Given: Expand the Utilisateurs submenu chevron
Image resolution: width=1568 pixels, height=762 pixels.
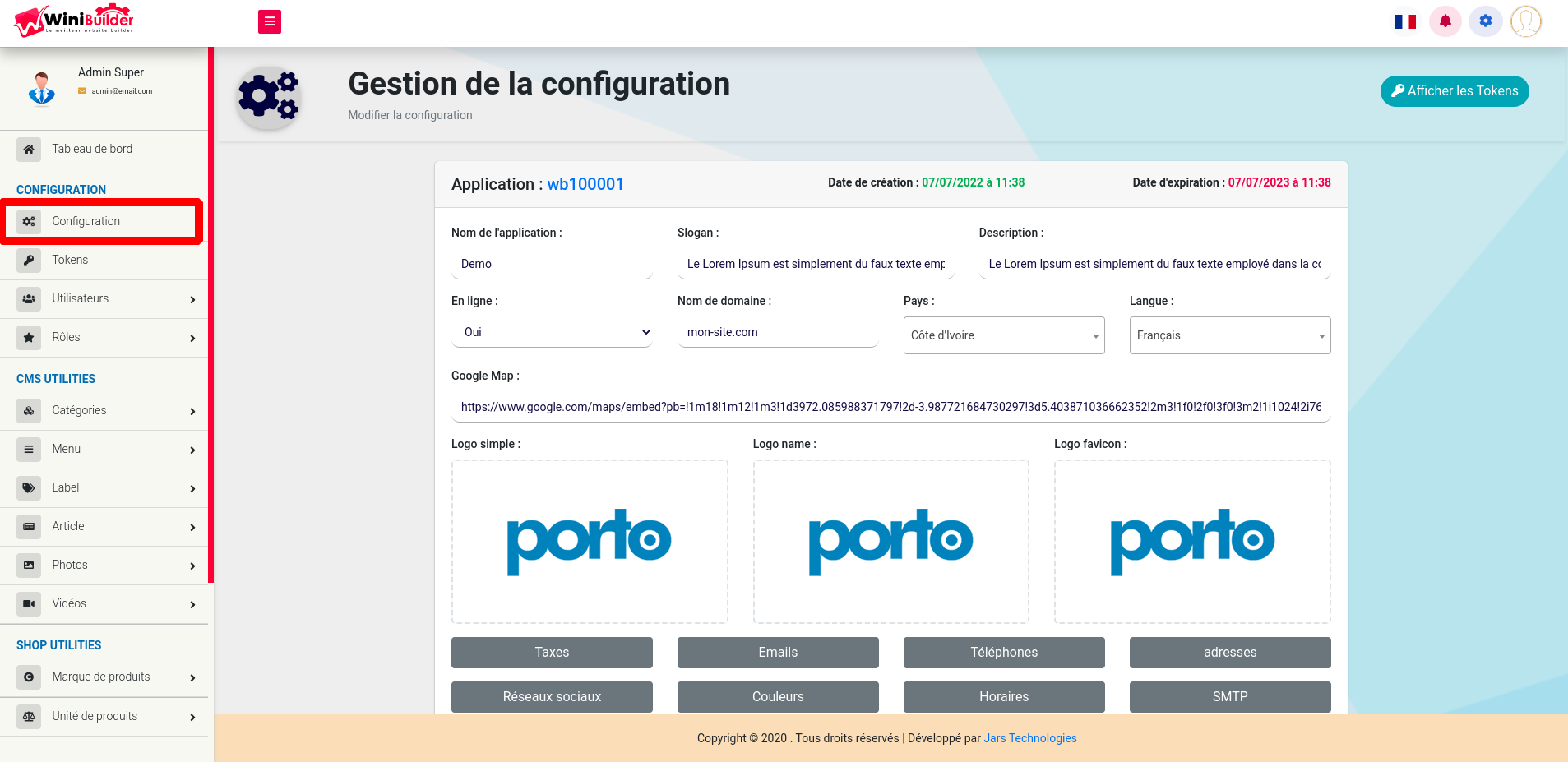Looking at the screenshot, I should pyautogui.click(x=192, y=299).
